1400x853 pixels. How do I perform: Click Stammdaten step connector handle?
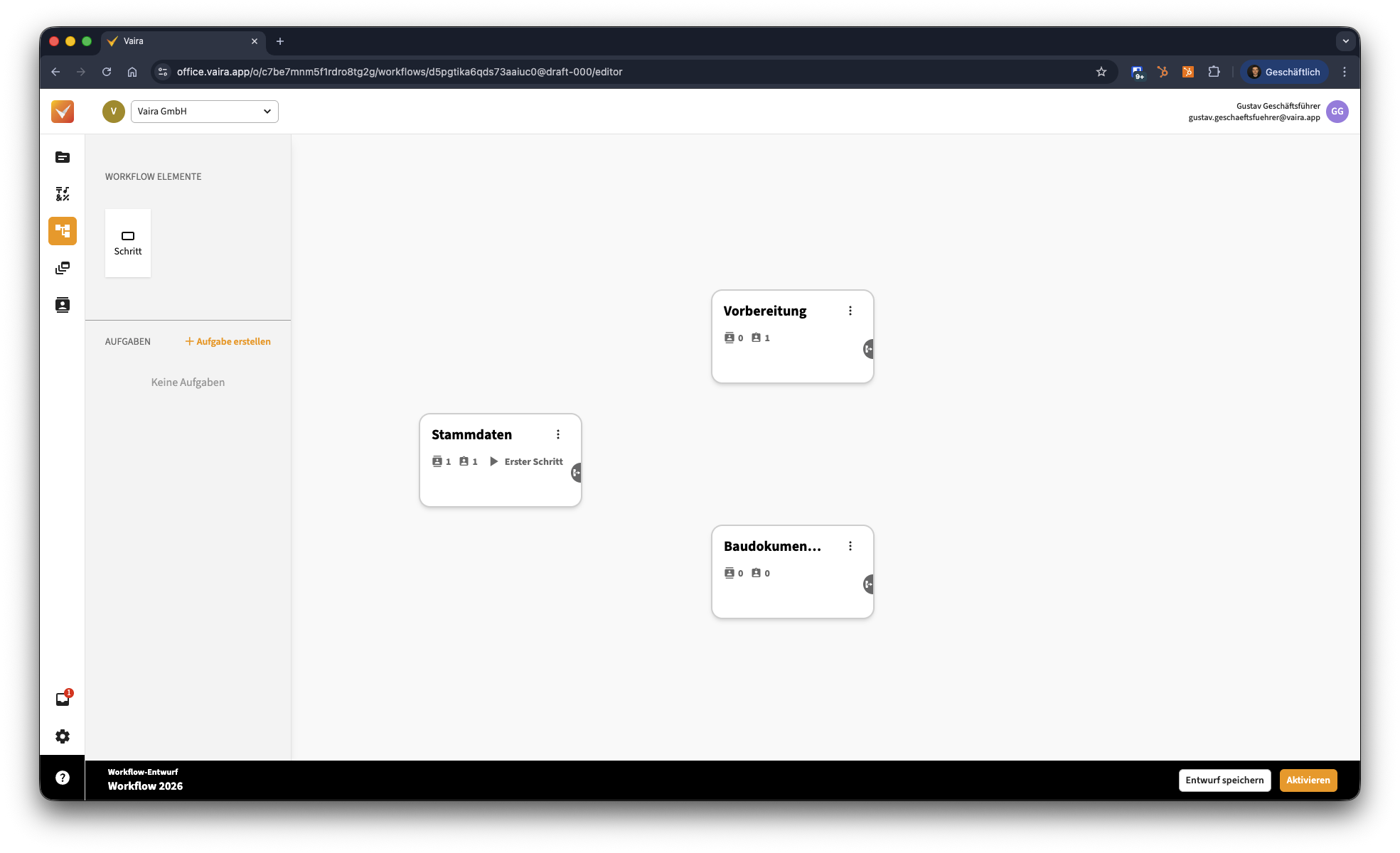pos(577,473)
